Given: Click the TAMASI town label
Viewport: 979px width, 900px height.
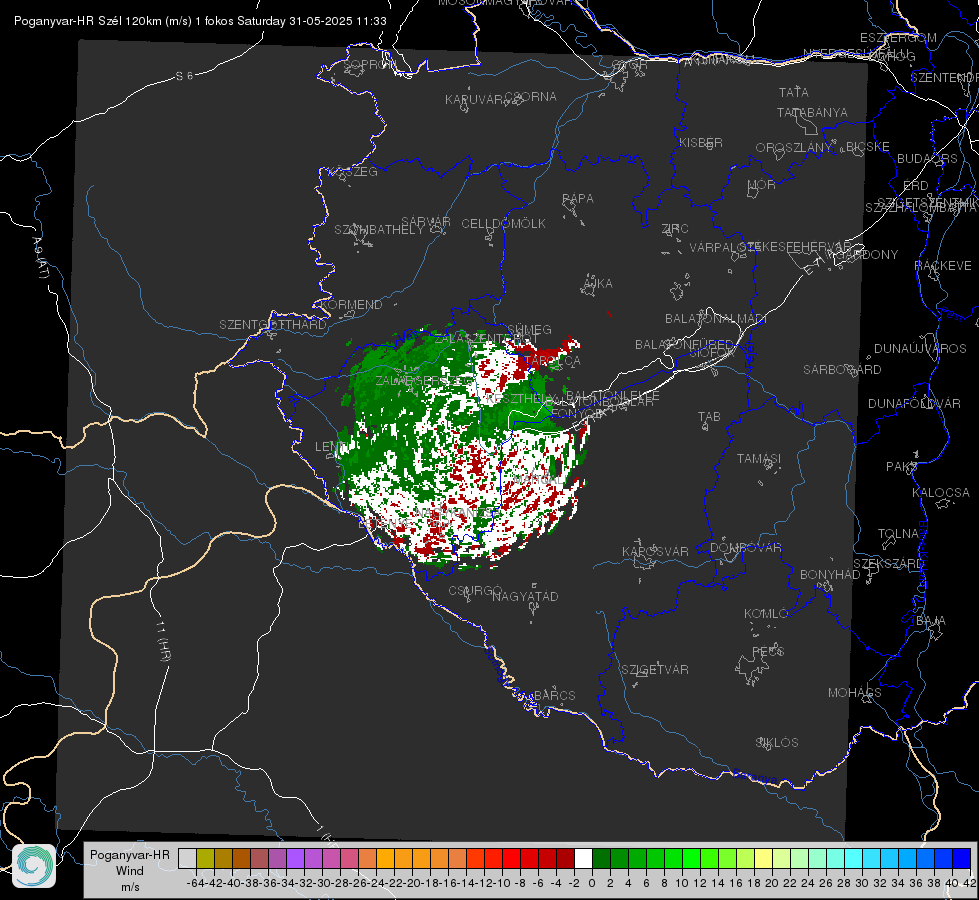Looking at the screenshot, I should (759, 458).
